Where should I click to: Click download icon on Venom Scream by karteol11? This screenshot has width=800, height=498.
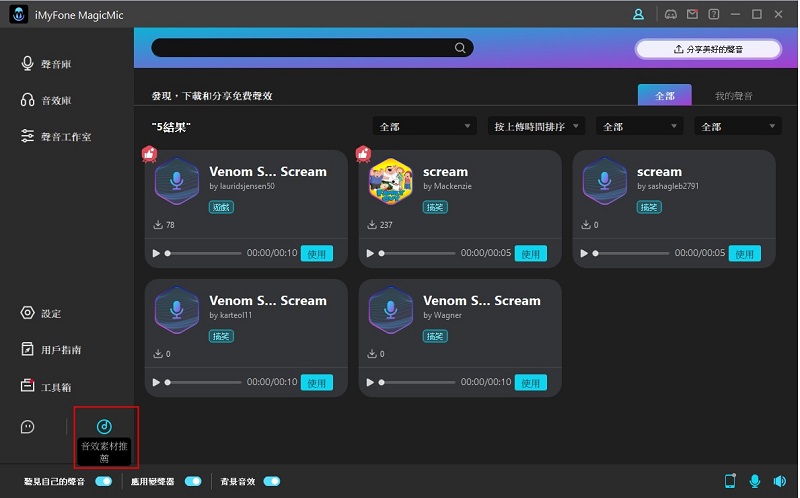[158, 354]
